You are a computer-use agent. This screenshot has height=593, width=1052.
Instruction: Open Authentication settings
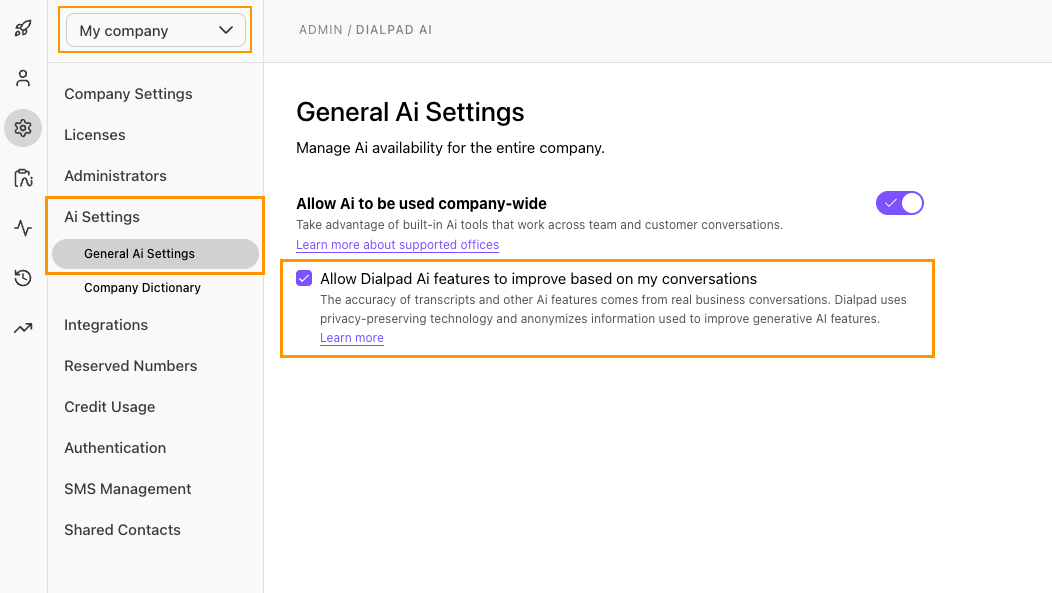click(115, 447)
